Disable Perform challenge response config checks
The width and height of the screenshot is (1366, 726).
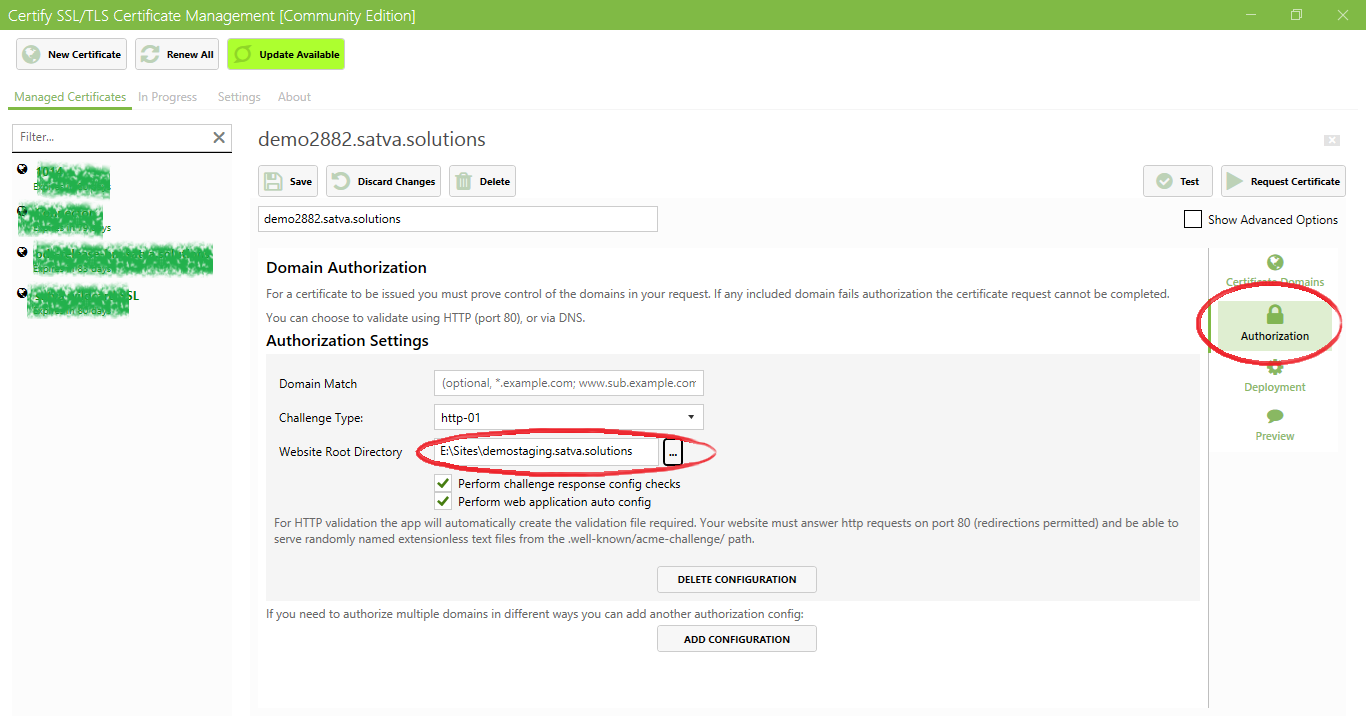pos(443,483)
